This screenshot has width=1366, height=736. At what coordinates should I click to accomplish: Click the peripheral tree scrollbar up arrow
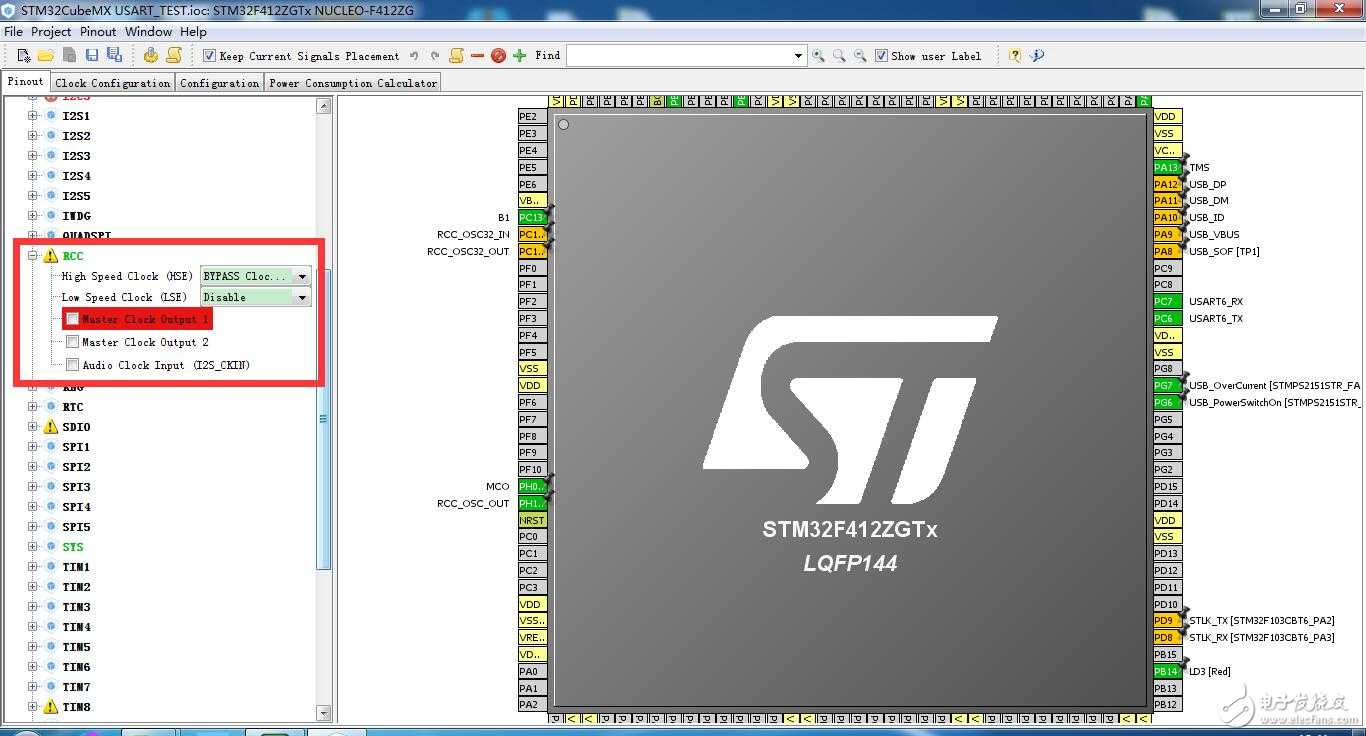click(324, 105)
